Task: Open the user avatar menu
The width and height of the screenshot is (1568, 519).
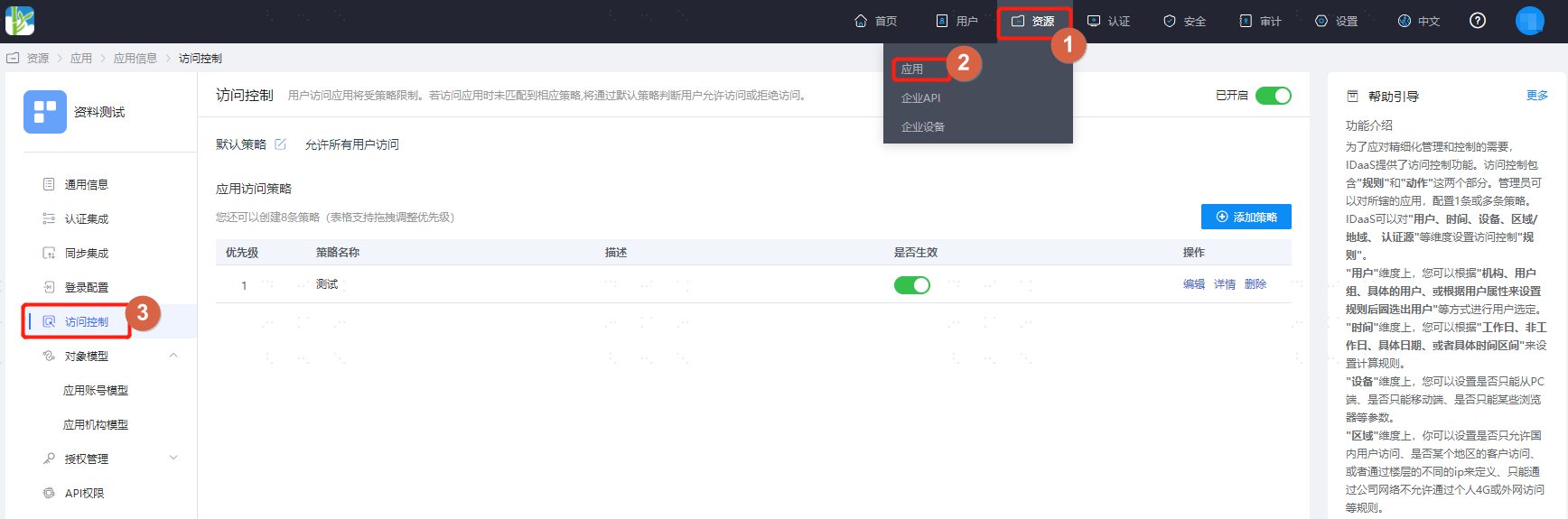Action: (x=1530, y=21)
